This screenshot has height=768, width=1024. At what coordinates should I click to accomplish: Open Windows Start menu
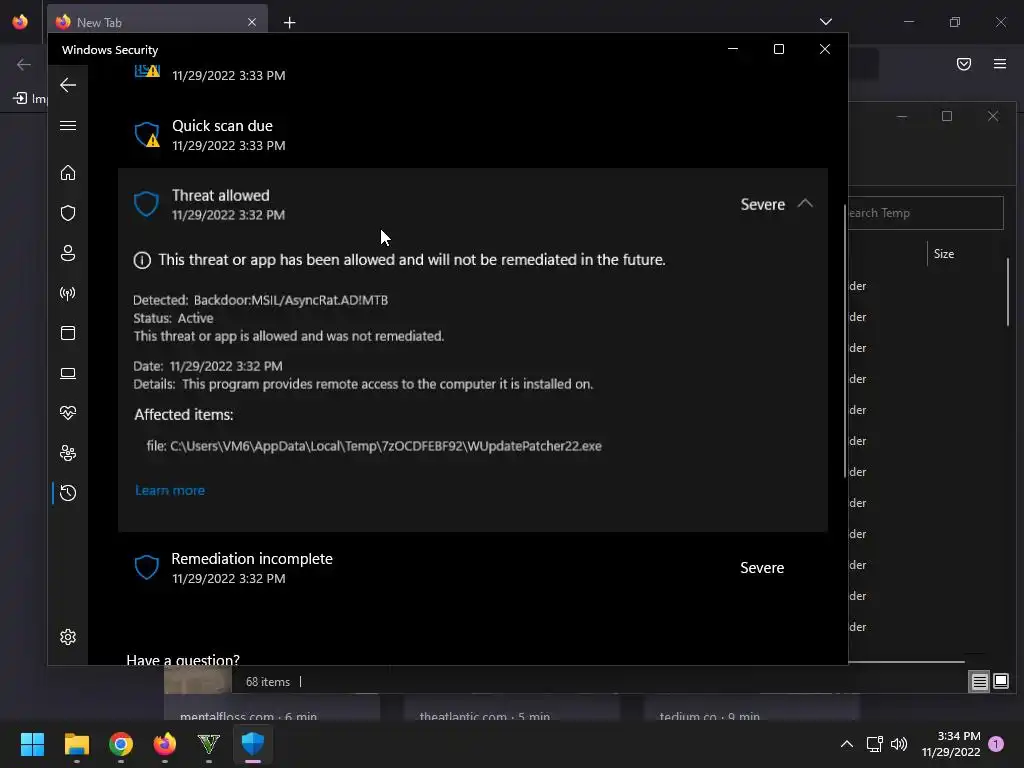pyautogui.click(x=32, y=744)
